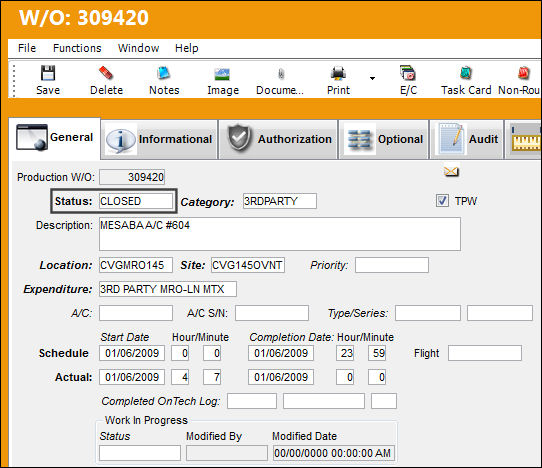Viewport: 542px width, 468px height.
Task: Click the Image toolbar icon
Action: tap(223, 74)
